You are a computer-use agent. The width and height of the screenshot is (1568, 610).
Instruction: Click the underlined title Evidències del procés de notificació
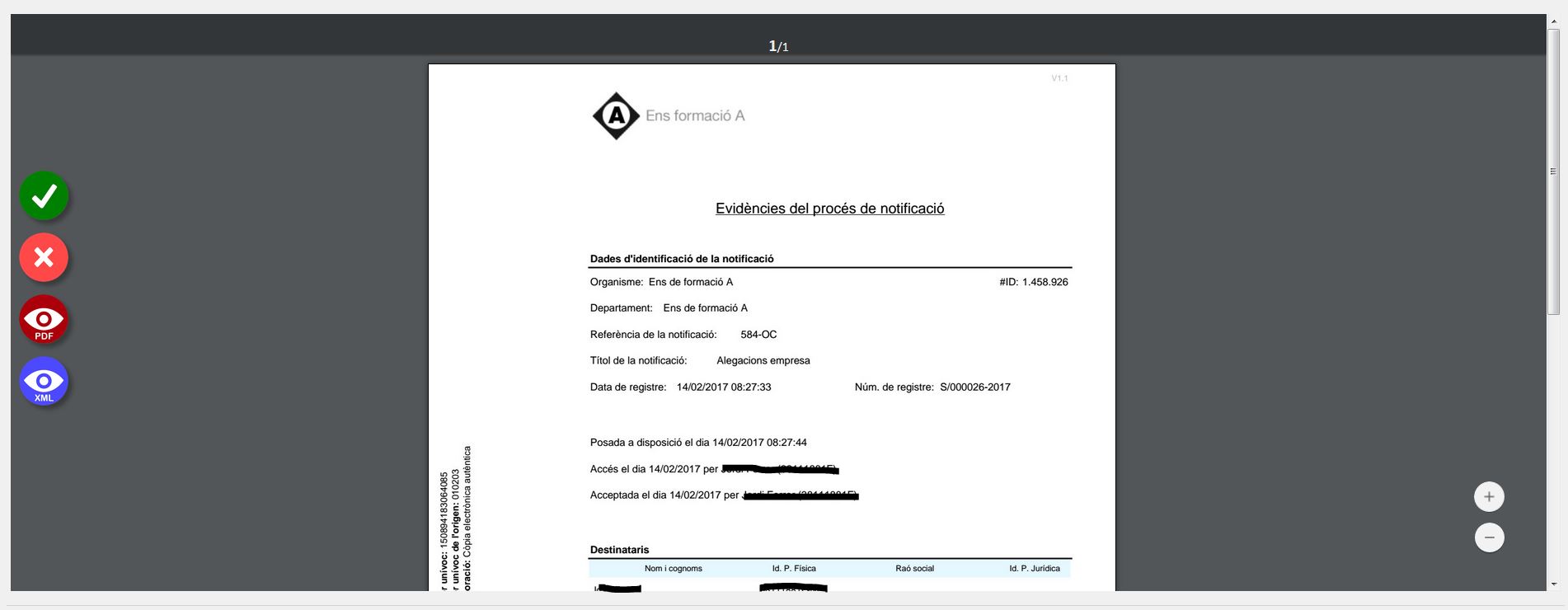[x=829, y=209]
